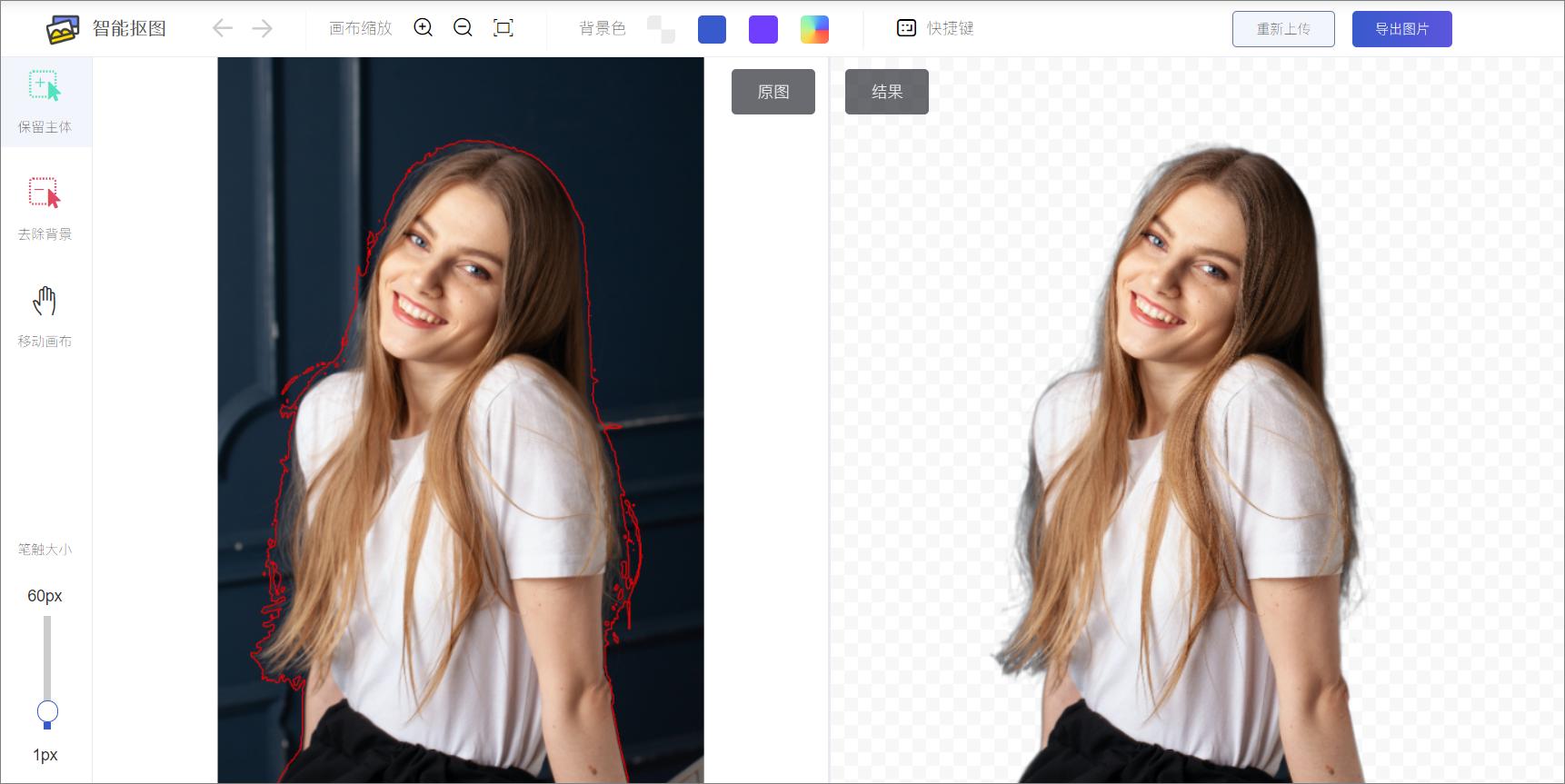
Task: Select the 保留主体 keep-subject tool
Action: [45, 102]
